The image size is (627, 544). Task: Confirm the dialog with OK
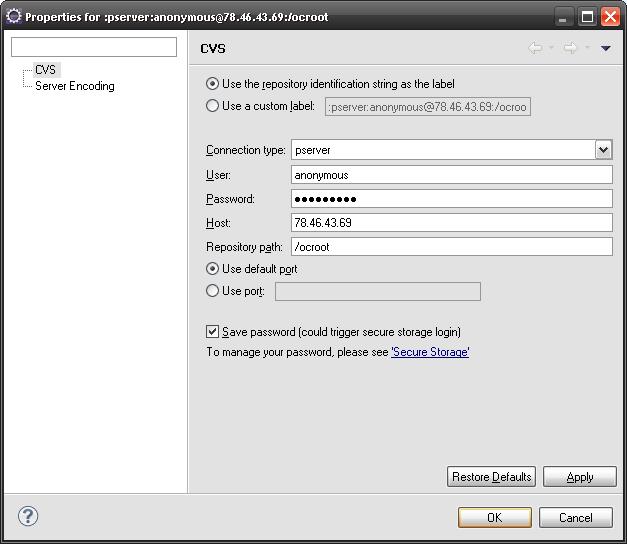coord(494,517)
